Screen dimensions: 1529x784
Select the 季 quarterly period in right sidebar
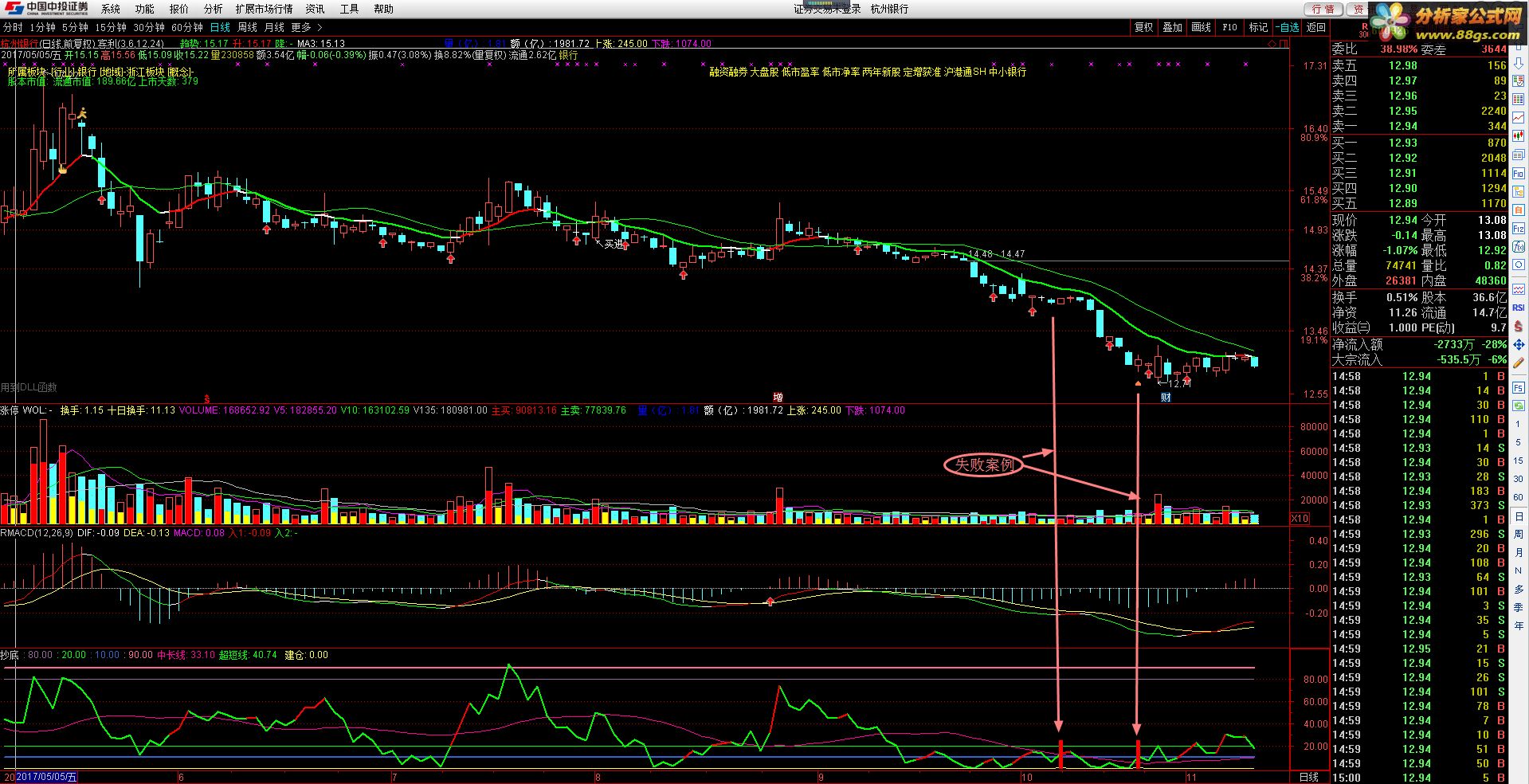point(1518,607)
